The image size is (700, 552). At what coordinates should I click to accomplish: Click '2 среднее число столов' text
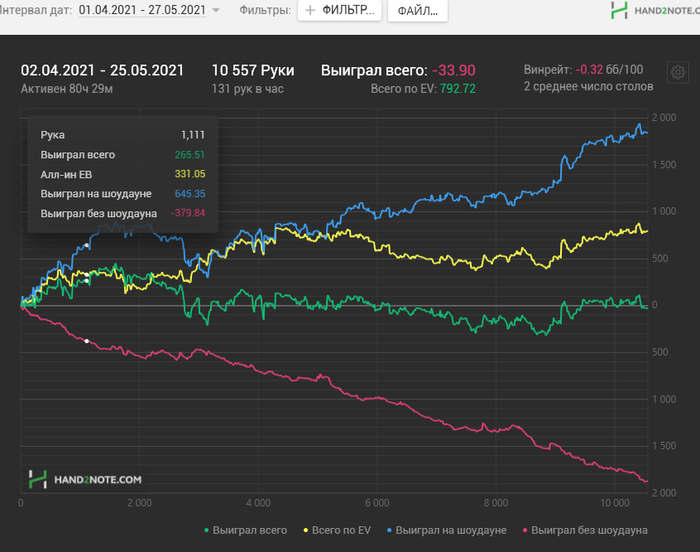[x=588, y=86]
